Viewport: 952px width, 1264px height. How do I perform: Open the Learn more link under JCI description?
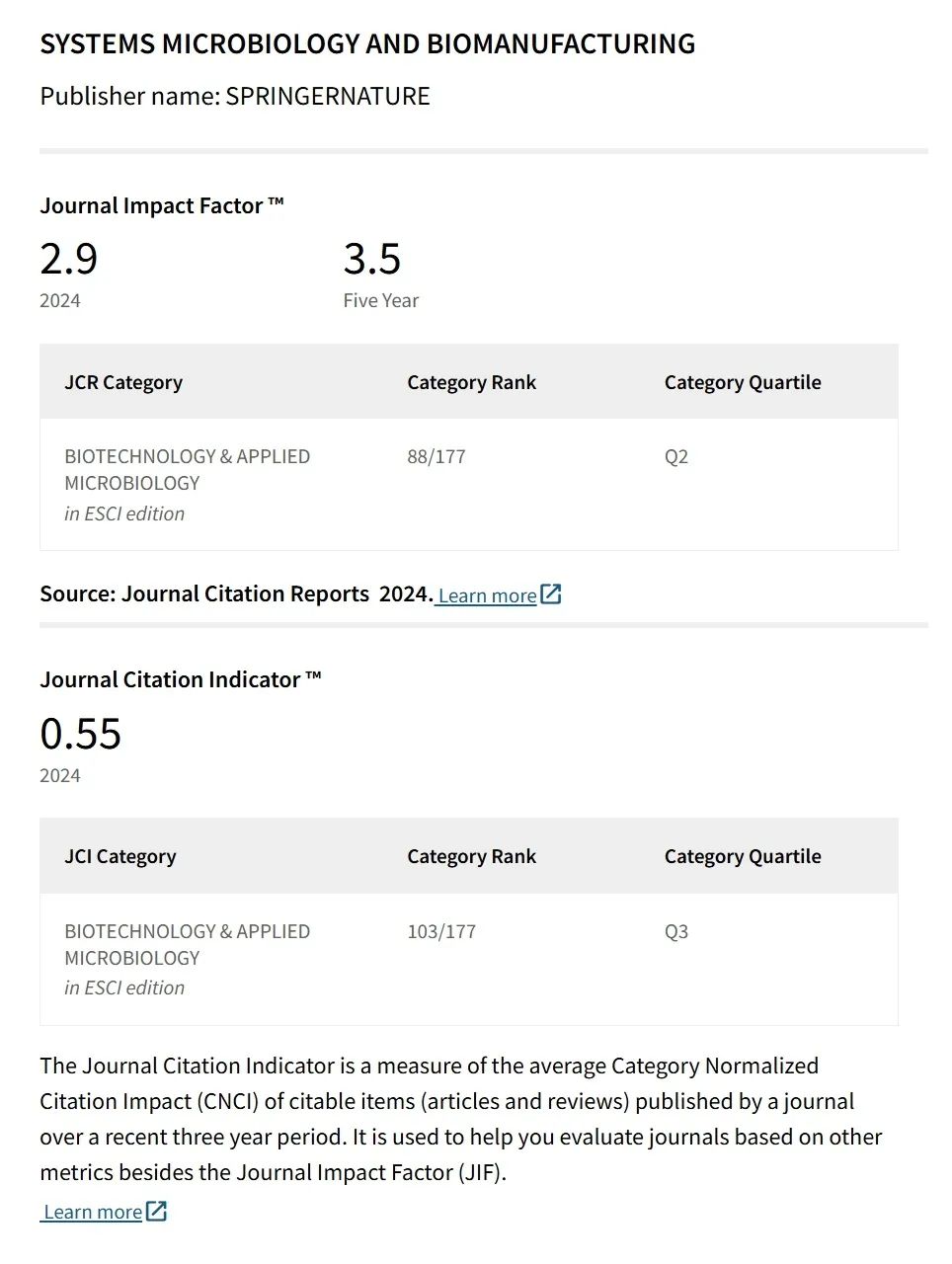tap(92, 1212)
